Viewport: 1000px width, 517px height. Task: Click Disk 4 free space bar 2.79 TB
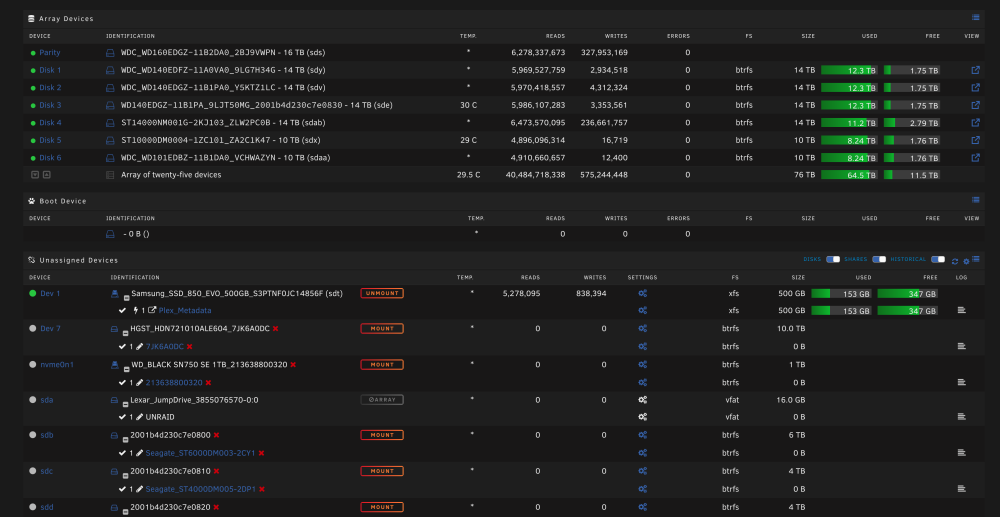coord(912,122)
